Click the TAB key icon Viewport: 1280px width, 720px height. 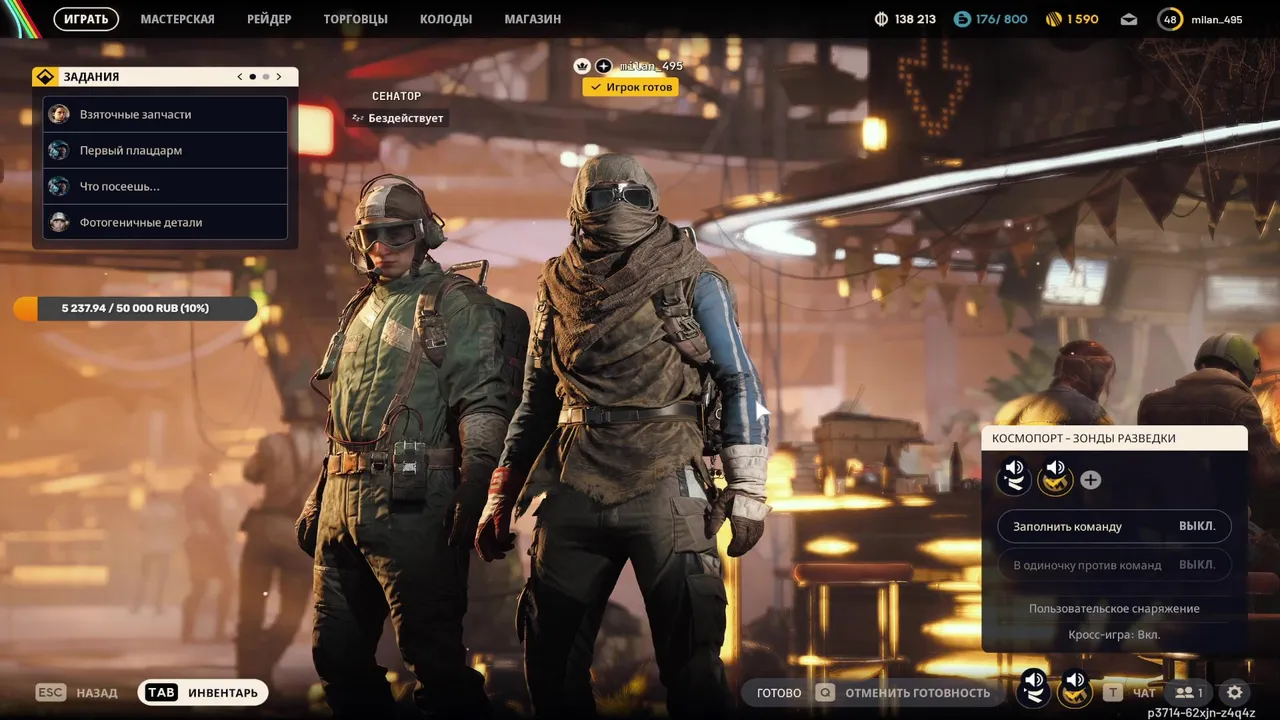point(161,692)
